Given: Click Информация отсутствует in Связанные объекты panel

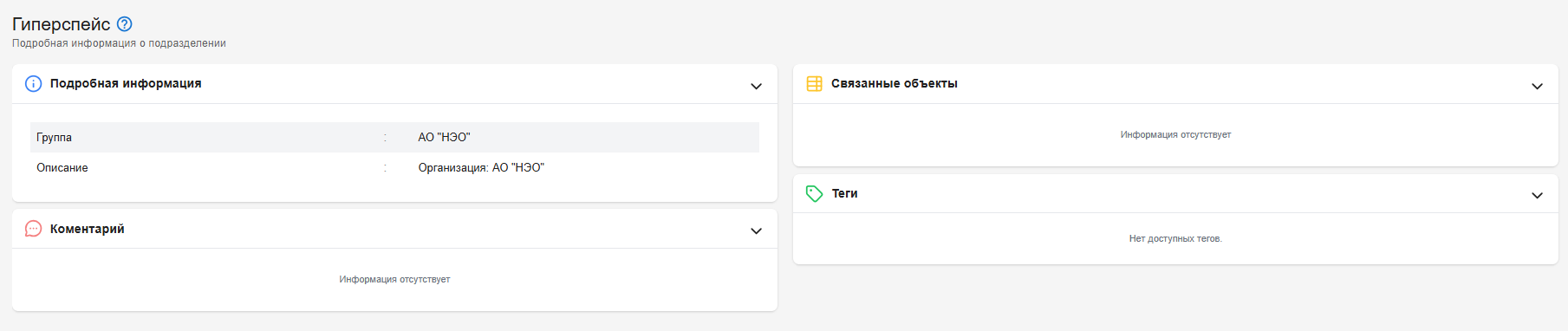Looking at the screenshot, I should click(x=1175, y=134).
